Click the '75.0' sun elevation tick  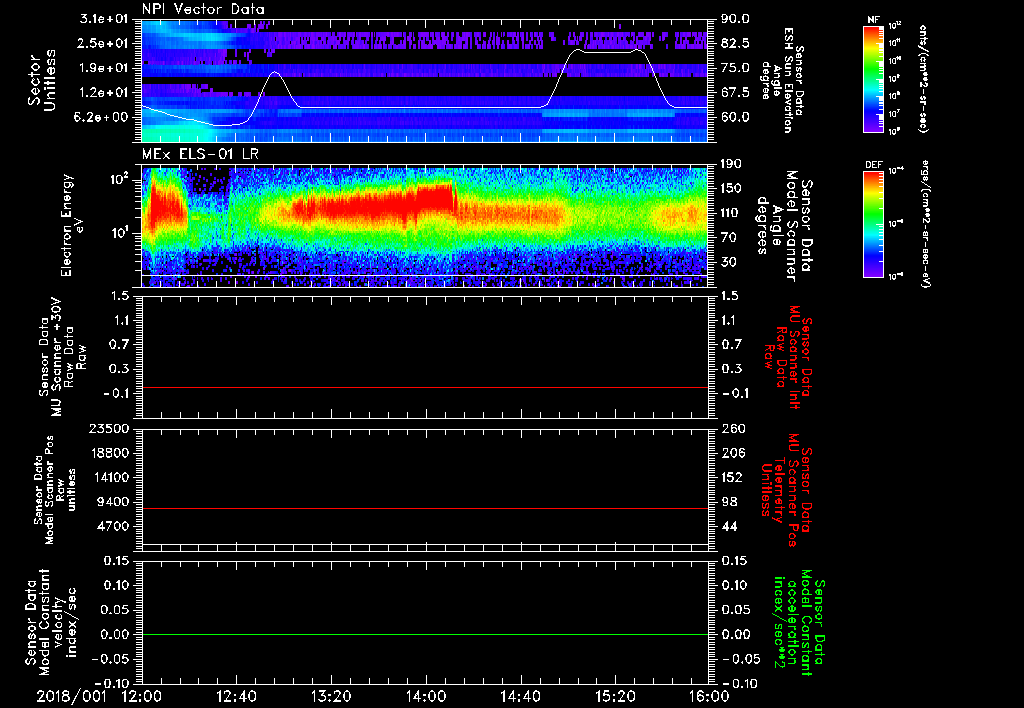(x=735, y=68)
